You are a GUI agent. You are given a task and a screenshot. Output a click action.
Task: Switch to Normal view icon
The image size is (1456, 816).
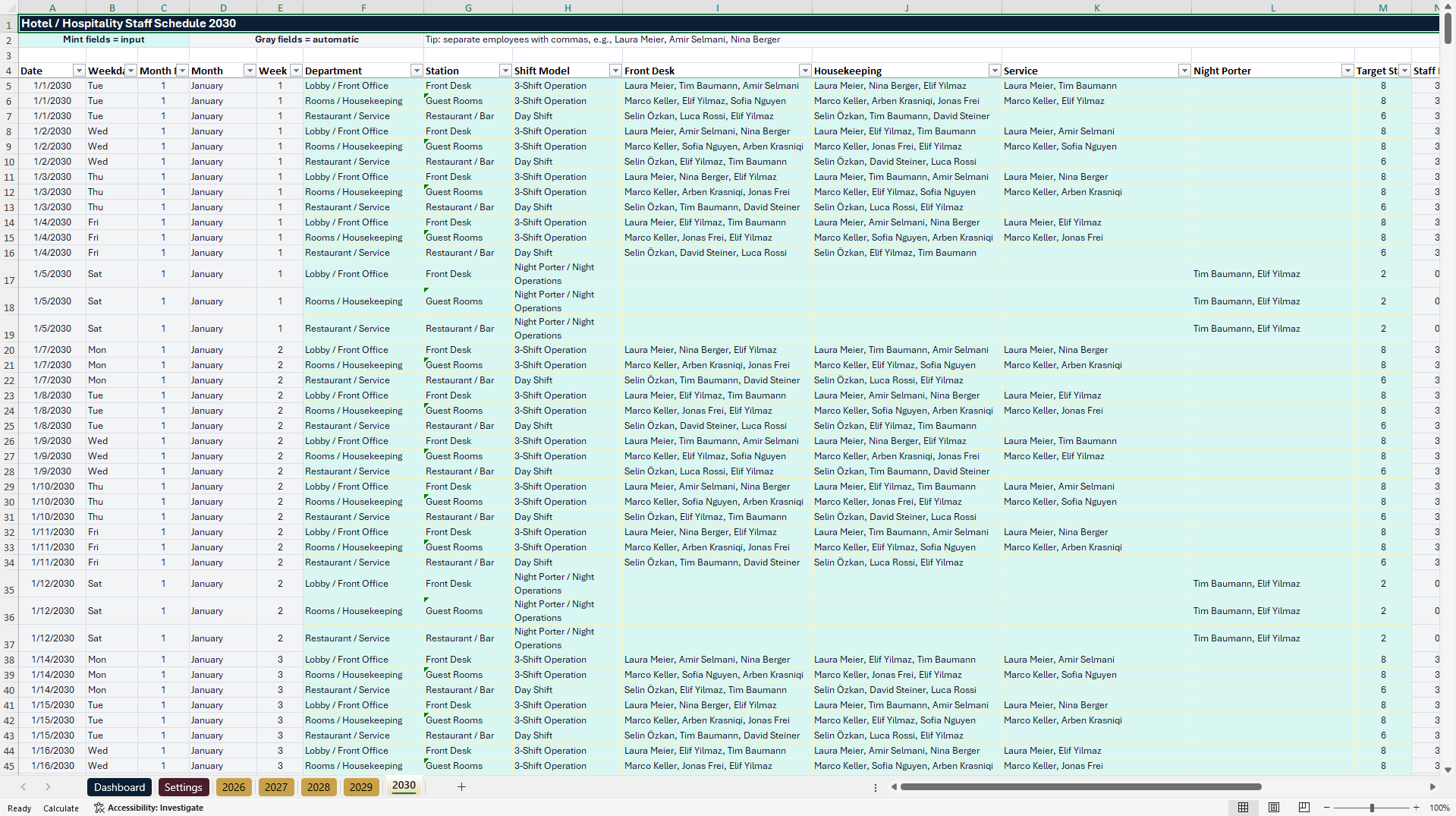(x=1243, y=808)
